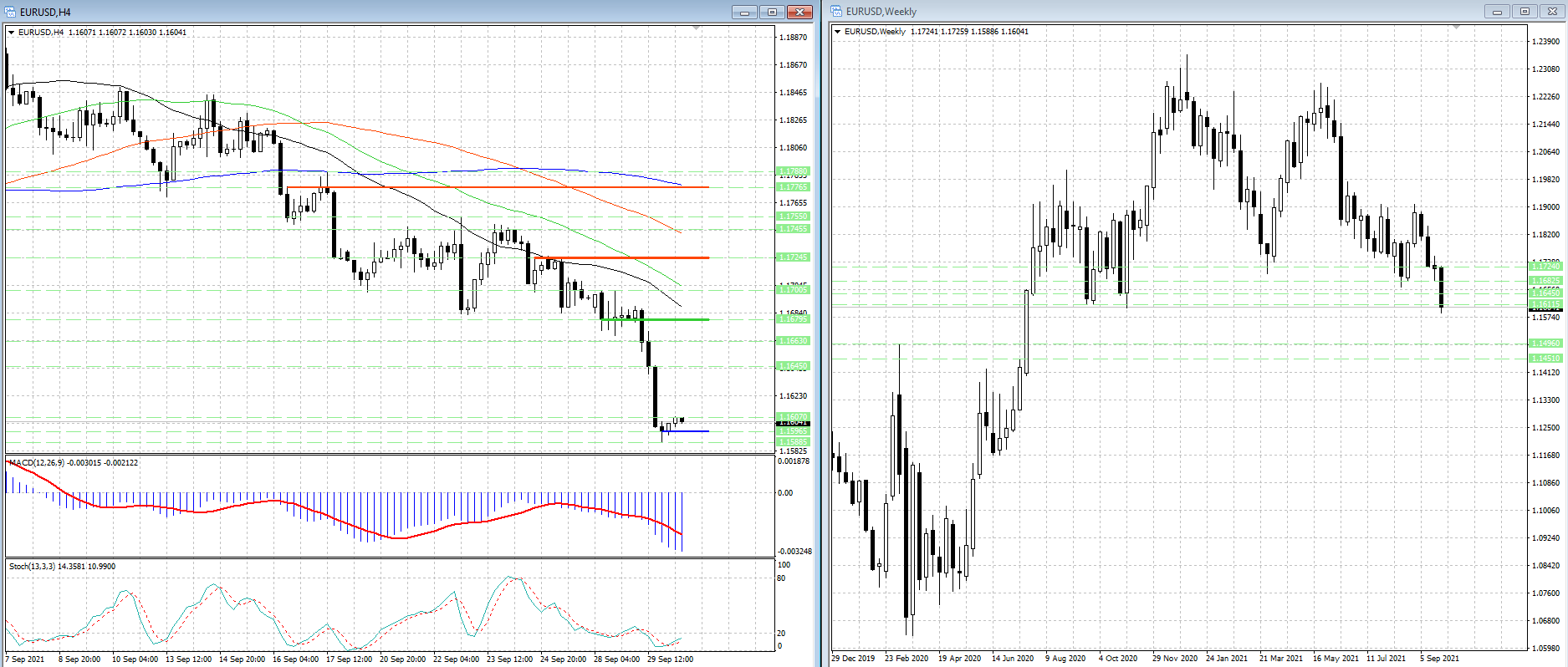
Task: Click chart shift triangle on H4 chart
Action: coord(697,29)
